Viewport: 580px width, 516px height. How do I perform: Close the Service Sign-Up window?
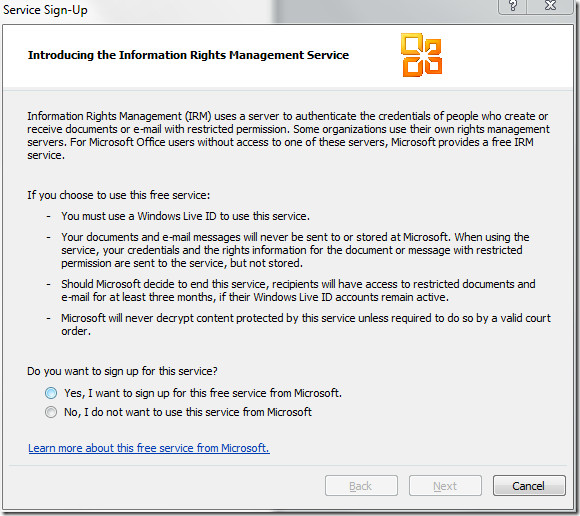click(550, 6)
